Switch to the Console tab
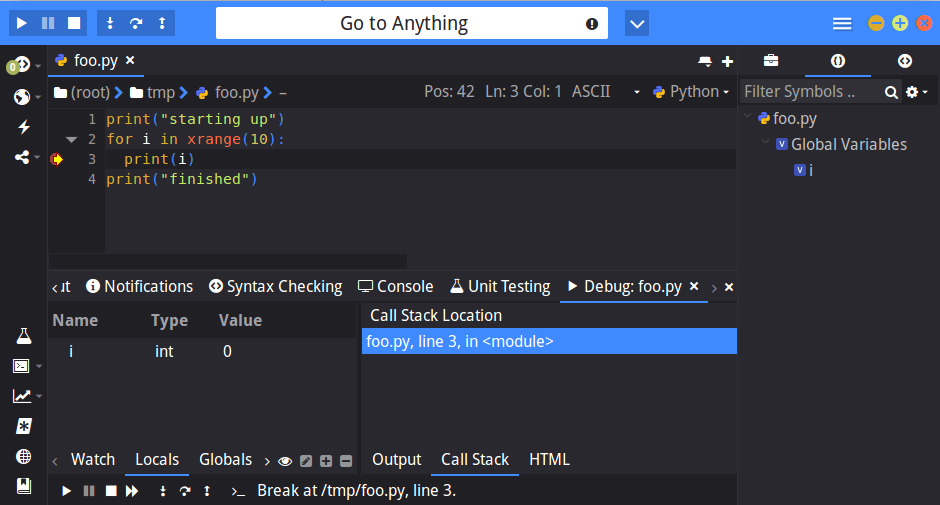Viewport: 940px width, 505px height. pos(396,286)
